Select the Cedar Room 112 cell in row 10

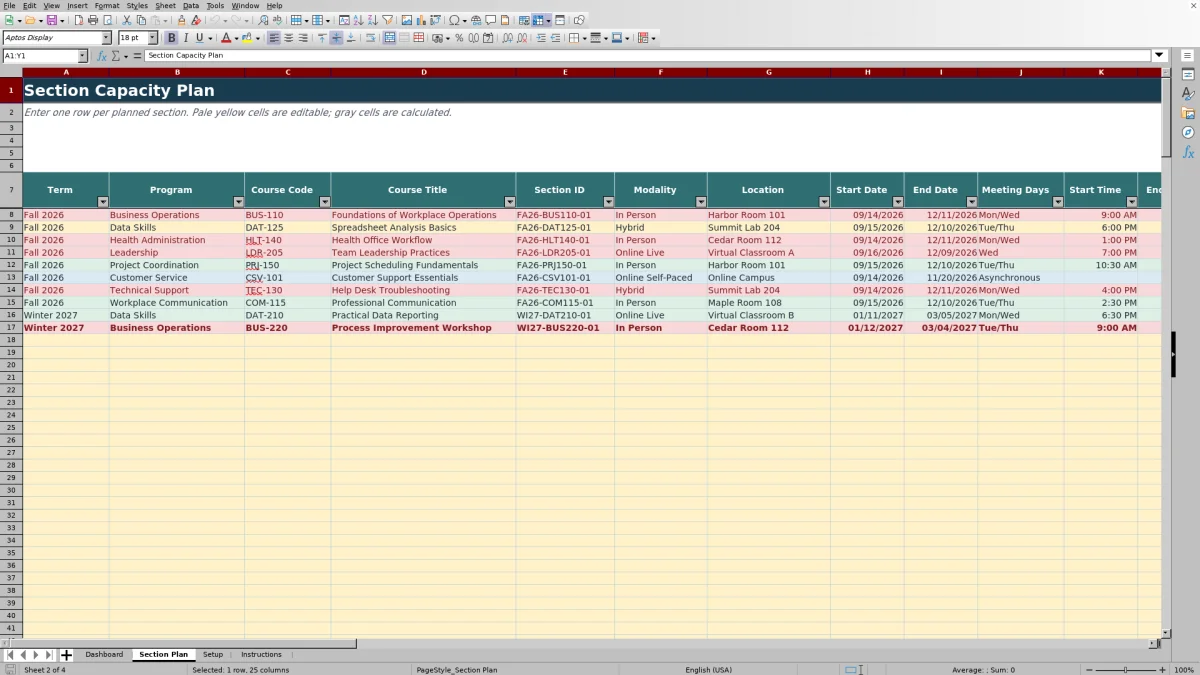[768, 240]
